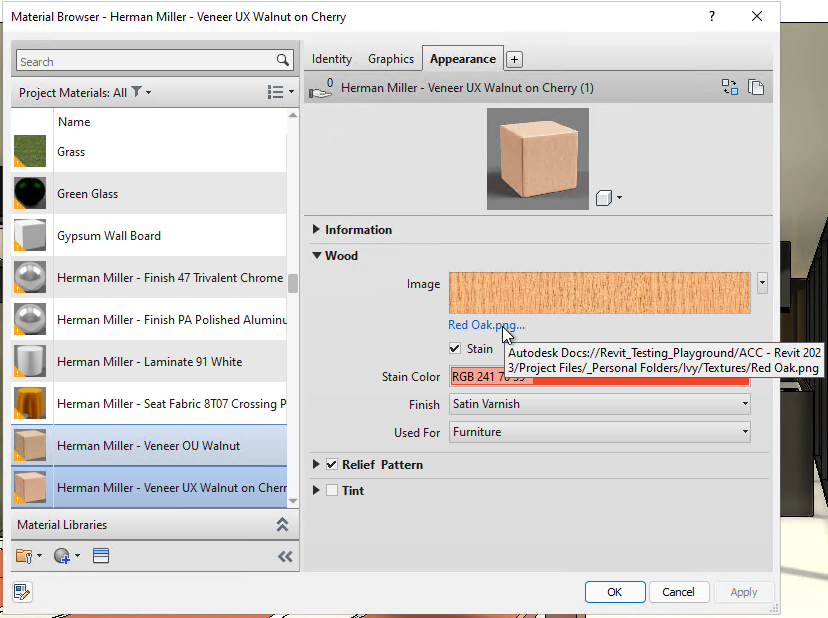Replace this appearance asset
The width and height of the screenshot is (828, 618).
[x=730, y=87]
